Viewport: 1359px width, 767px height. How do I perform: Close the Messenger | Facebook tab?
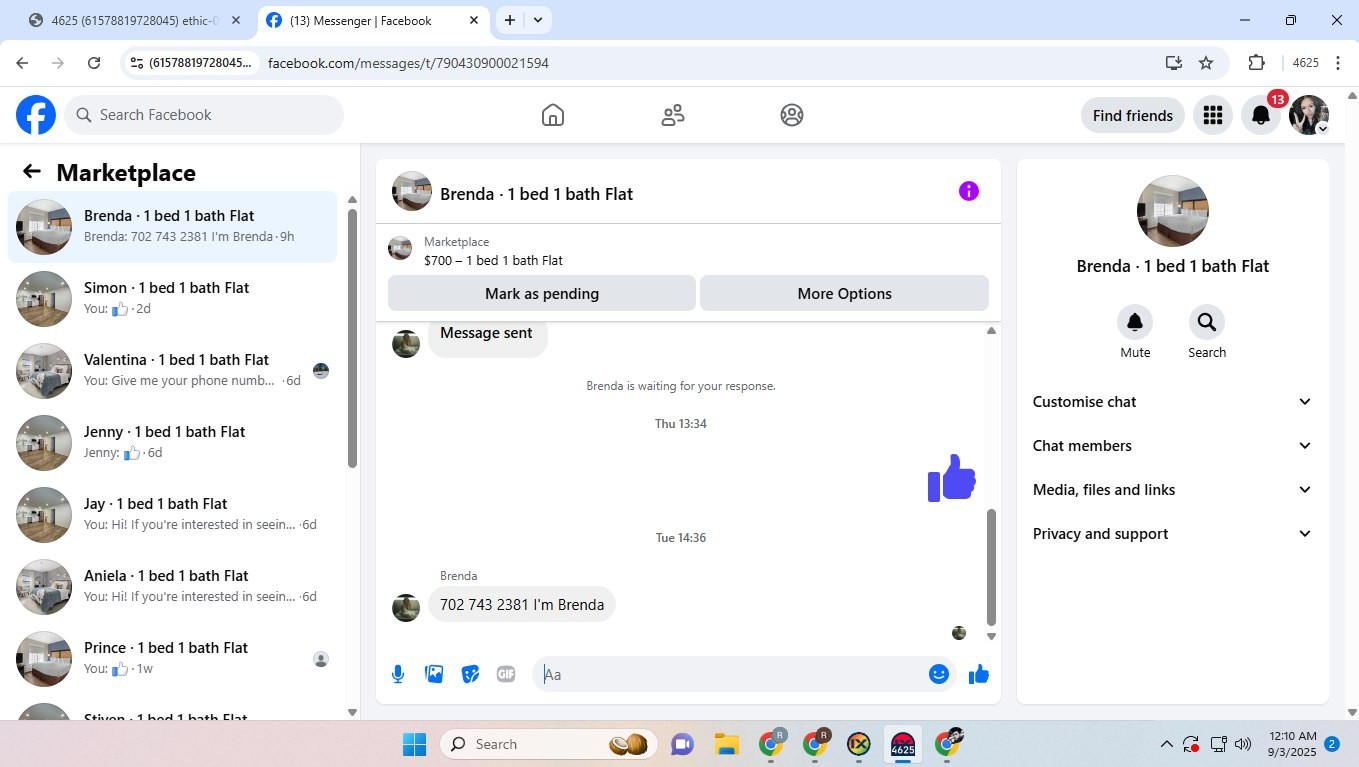point(473,20)
